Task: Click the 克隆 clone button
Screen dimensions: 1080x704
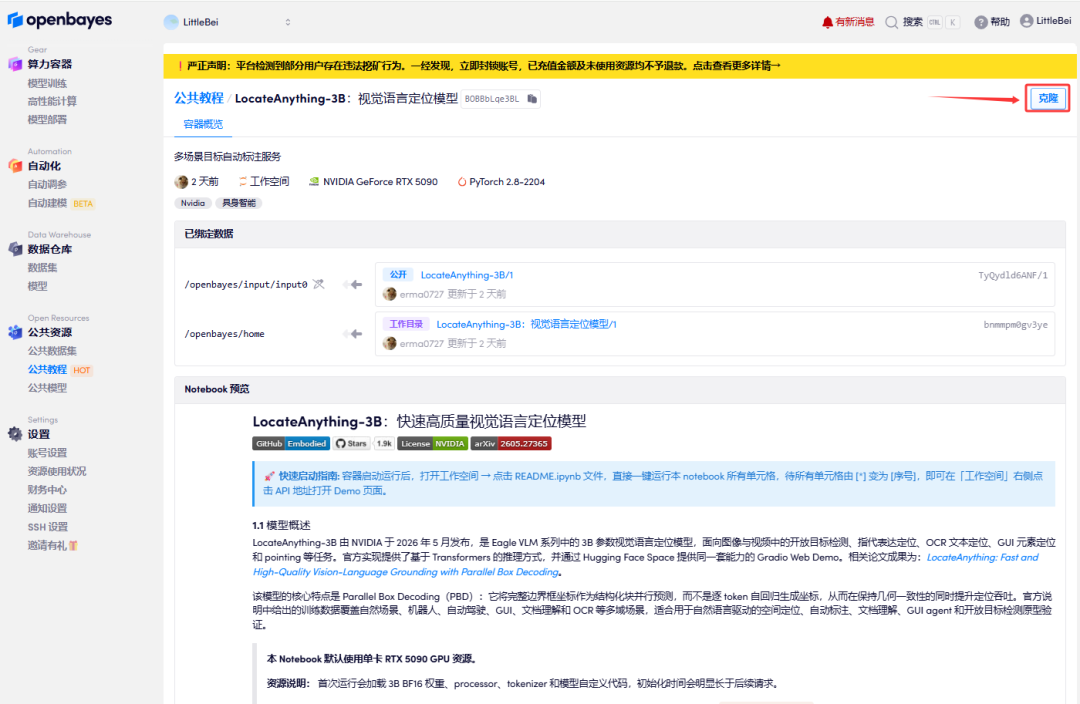Action: point(1047,99)
